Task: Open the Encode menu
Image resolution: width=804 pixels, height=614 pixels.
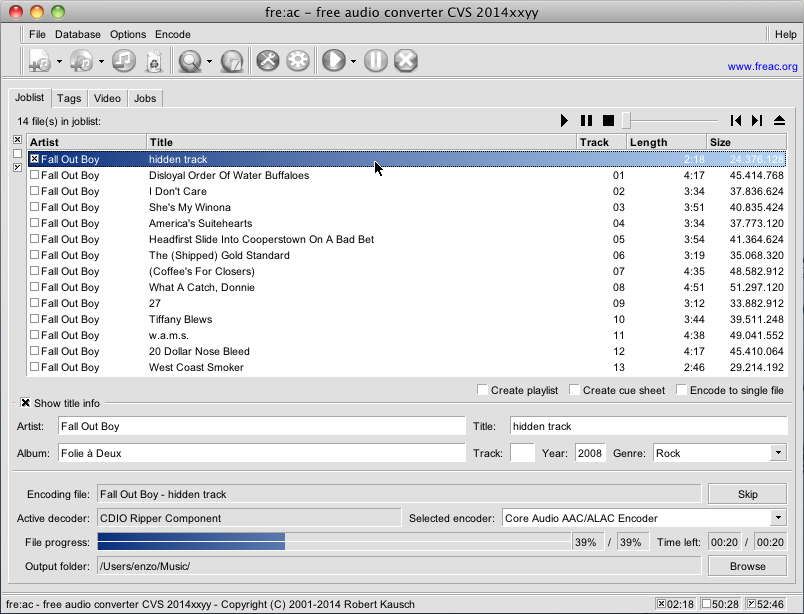Action: (x=173, y=34)
